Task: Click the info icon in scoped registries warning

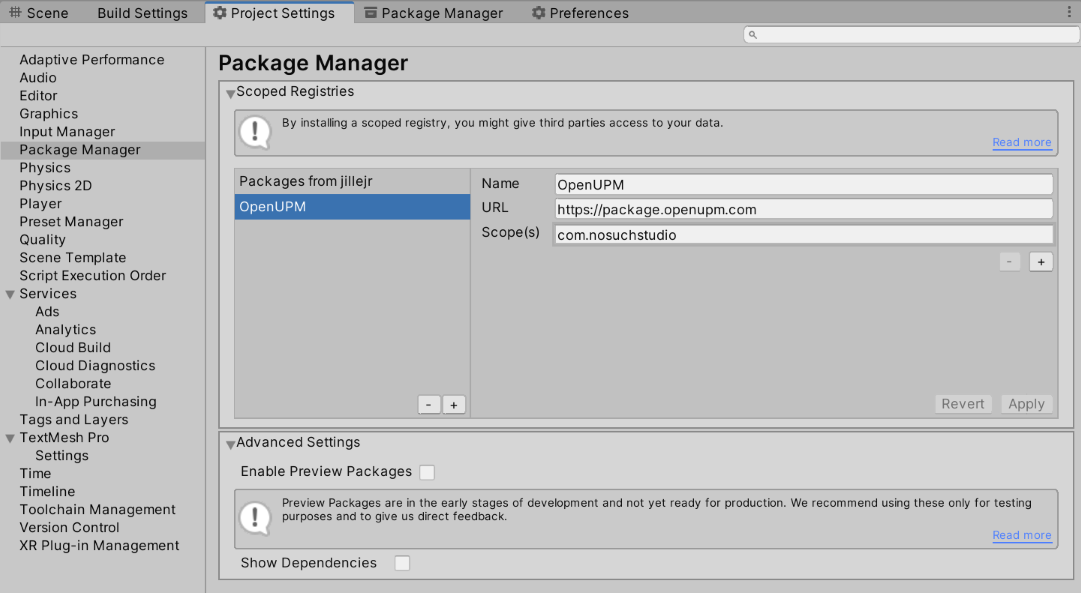Action: click(257, 132)
